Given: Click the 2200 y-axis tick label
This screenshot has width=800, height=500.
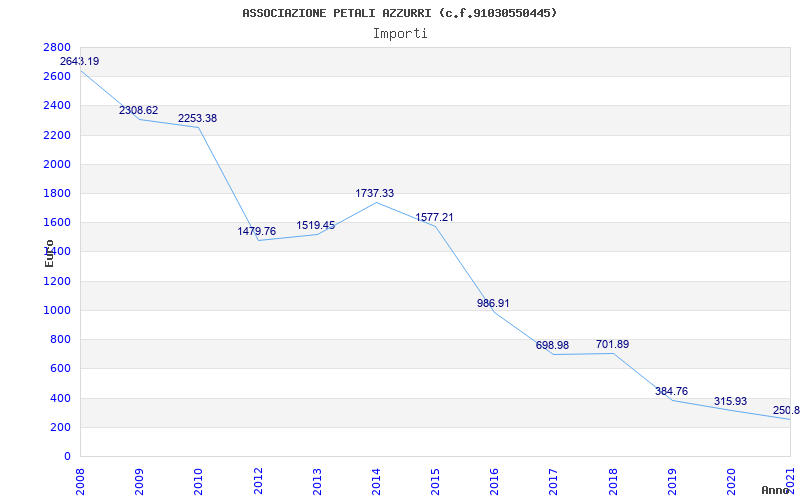Looking at the screenshot, I should [57, 135].
